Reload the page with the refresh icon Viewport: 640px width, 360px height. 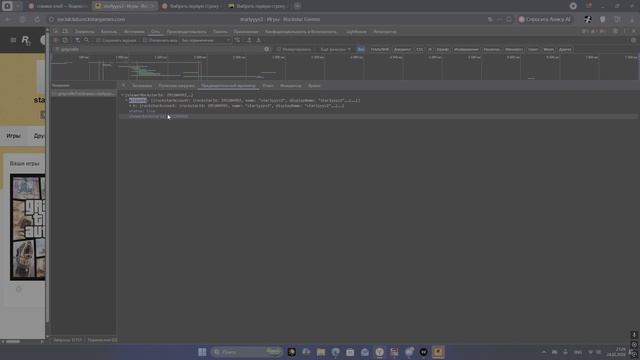point(37,19)
